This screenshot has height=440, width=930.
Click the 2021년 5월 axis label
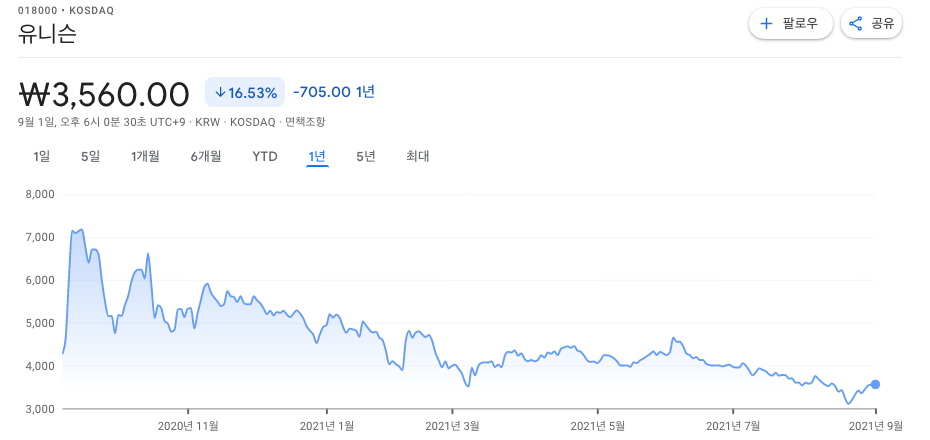tap(597, 425)
